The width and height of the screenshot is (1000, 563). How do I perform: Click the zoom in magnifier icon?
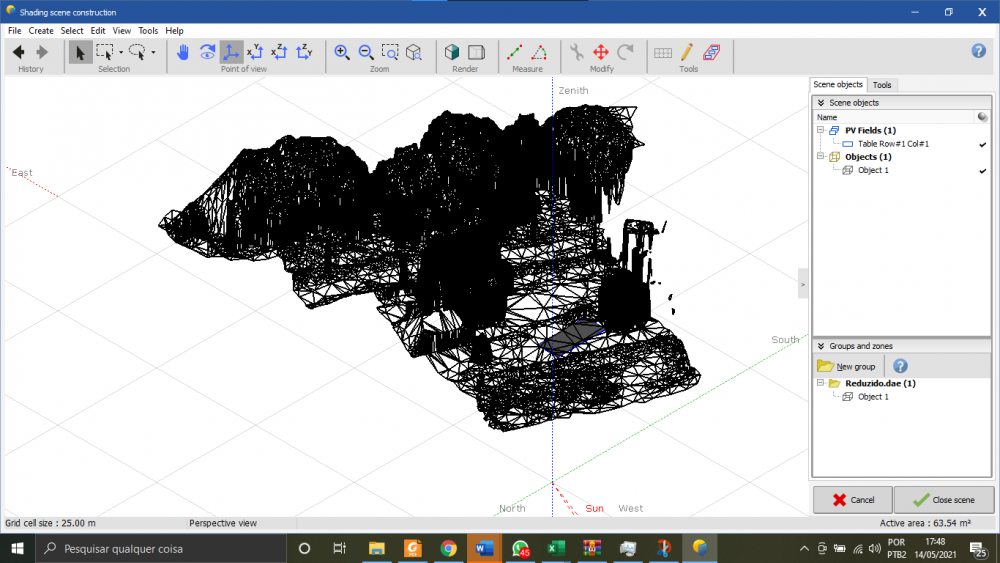[x=342, y=52]
